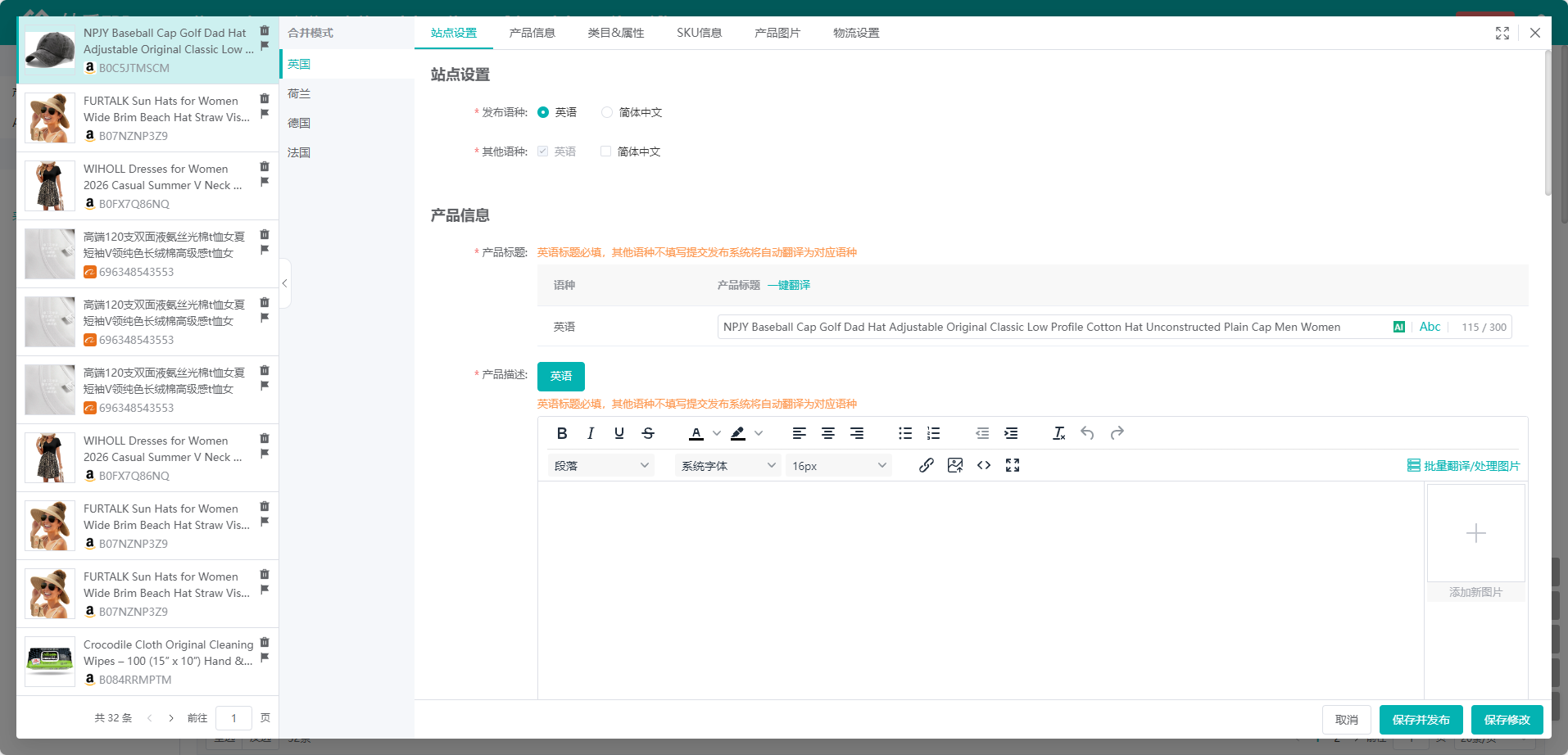This screenshot has height=755, width=1568.
Task: Insert a bulleted list
Action: pyautogui.click(x=904, y=433)
